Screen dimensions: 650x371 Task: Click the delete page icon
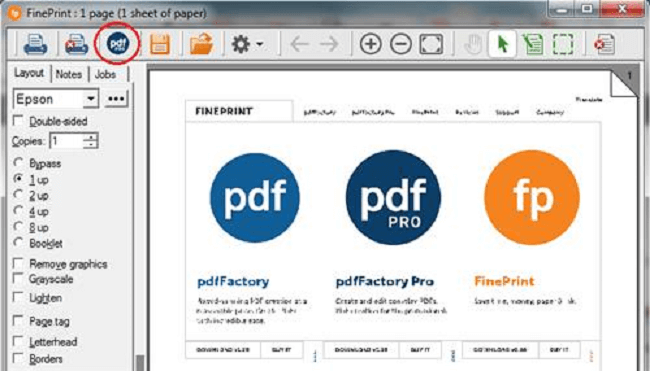604,44
